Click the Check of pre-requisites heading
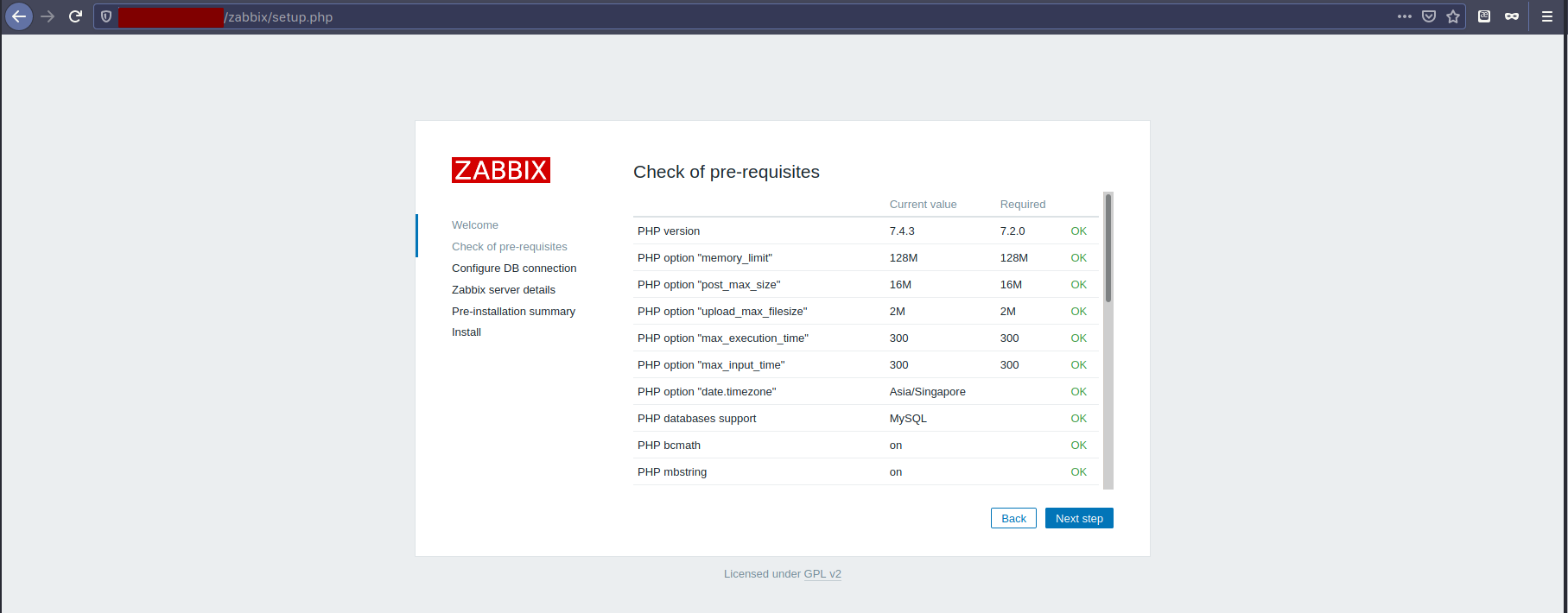 pos(727,172)
